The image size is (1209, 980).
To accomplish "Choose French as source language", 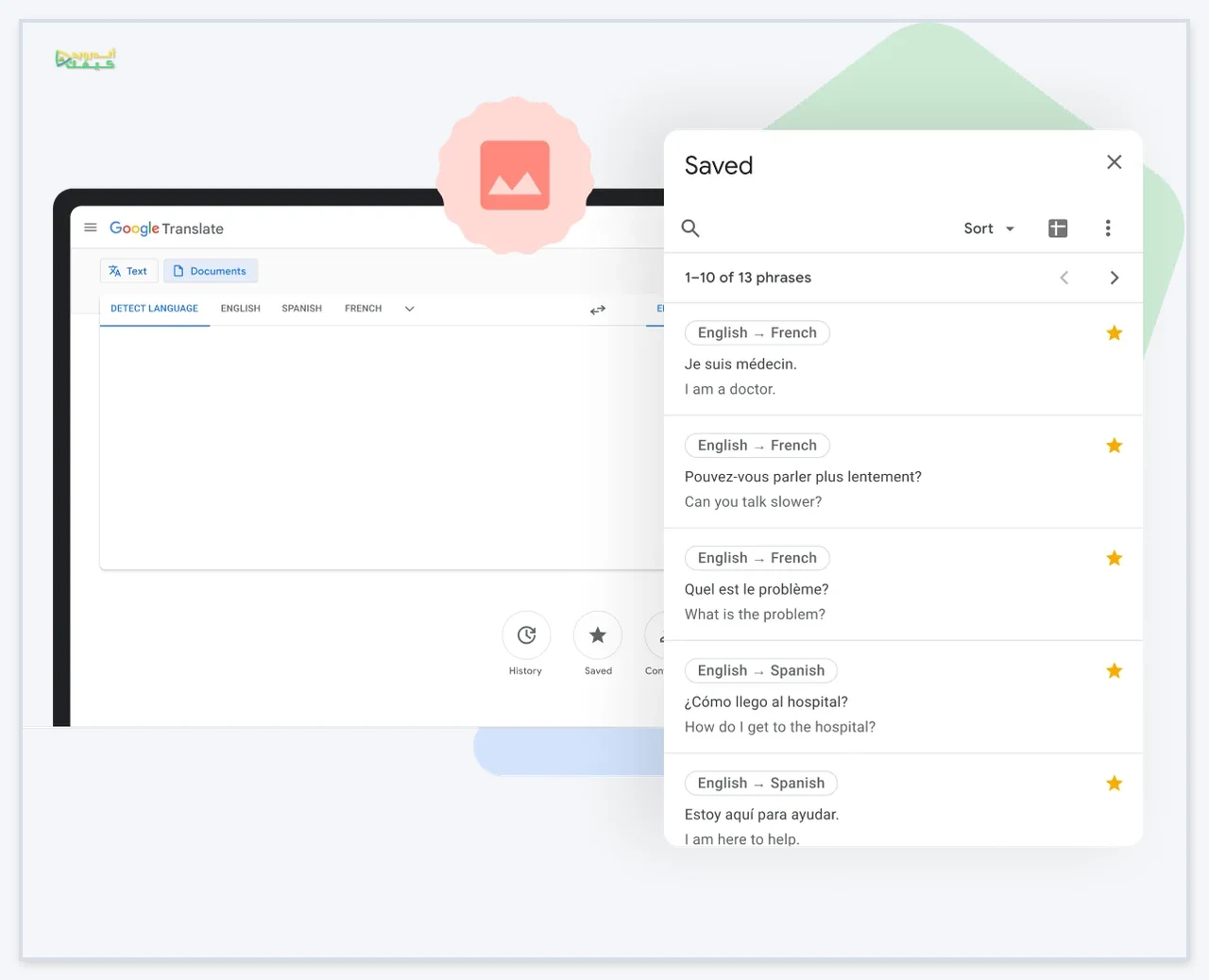I will point(364,309).
